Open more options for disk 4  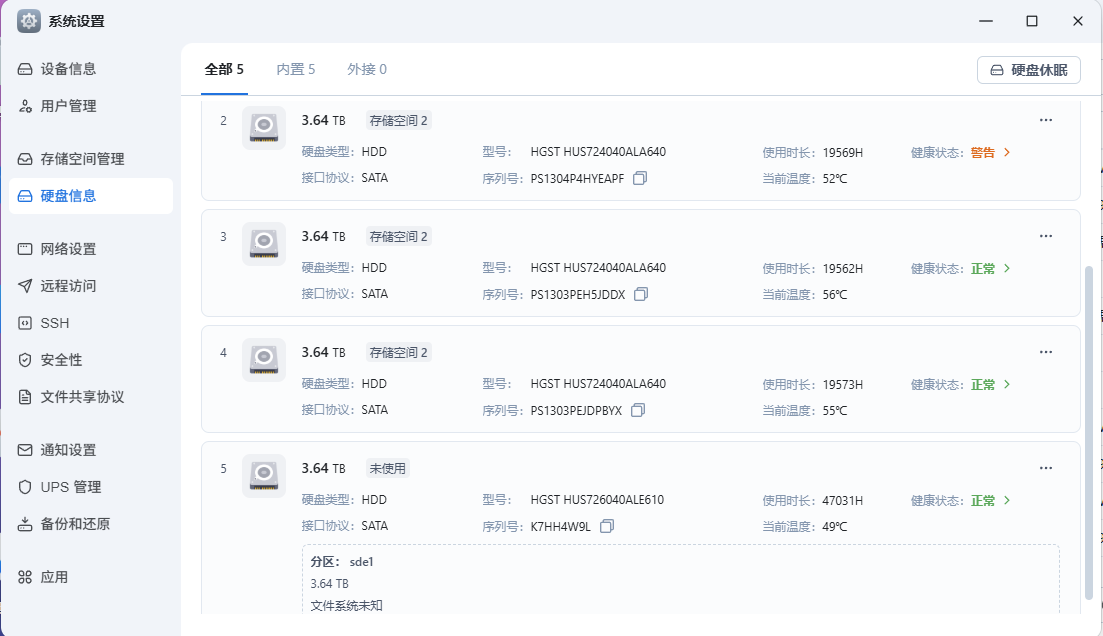click(x=1046, y=352)
